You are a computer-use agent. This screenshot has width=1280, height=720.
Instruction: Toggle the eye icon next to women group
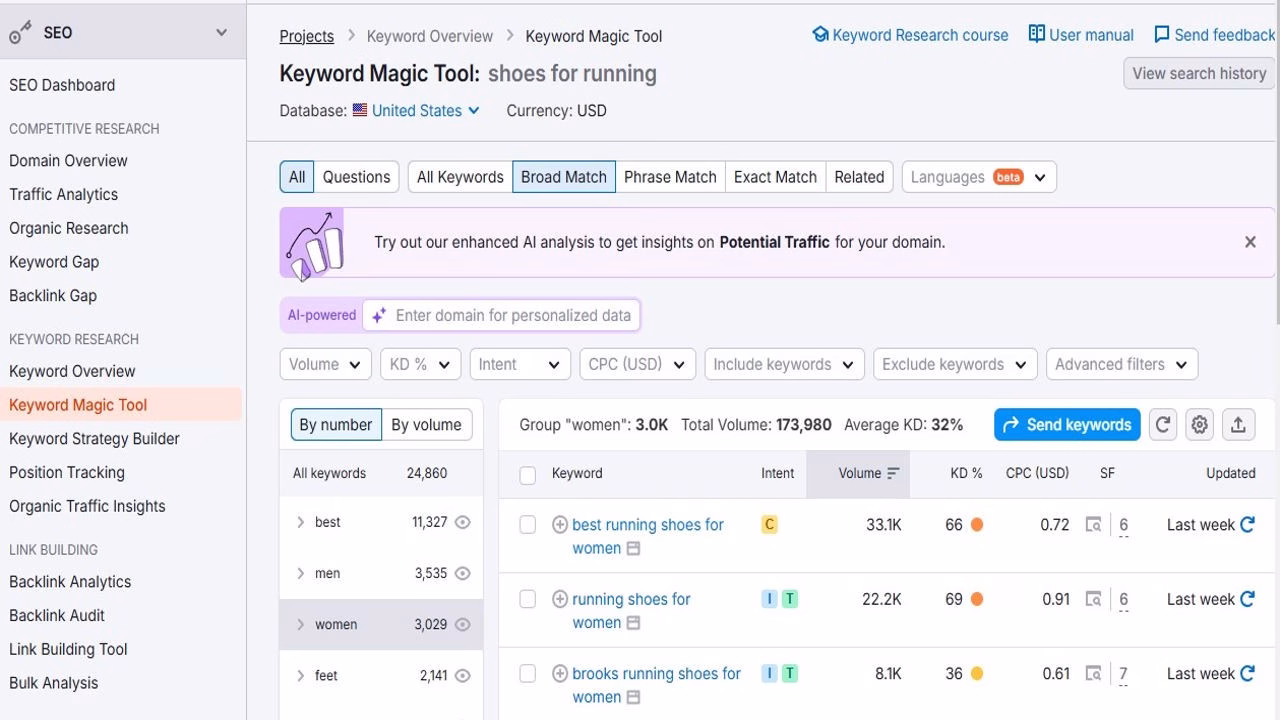pos(462,623)
